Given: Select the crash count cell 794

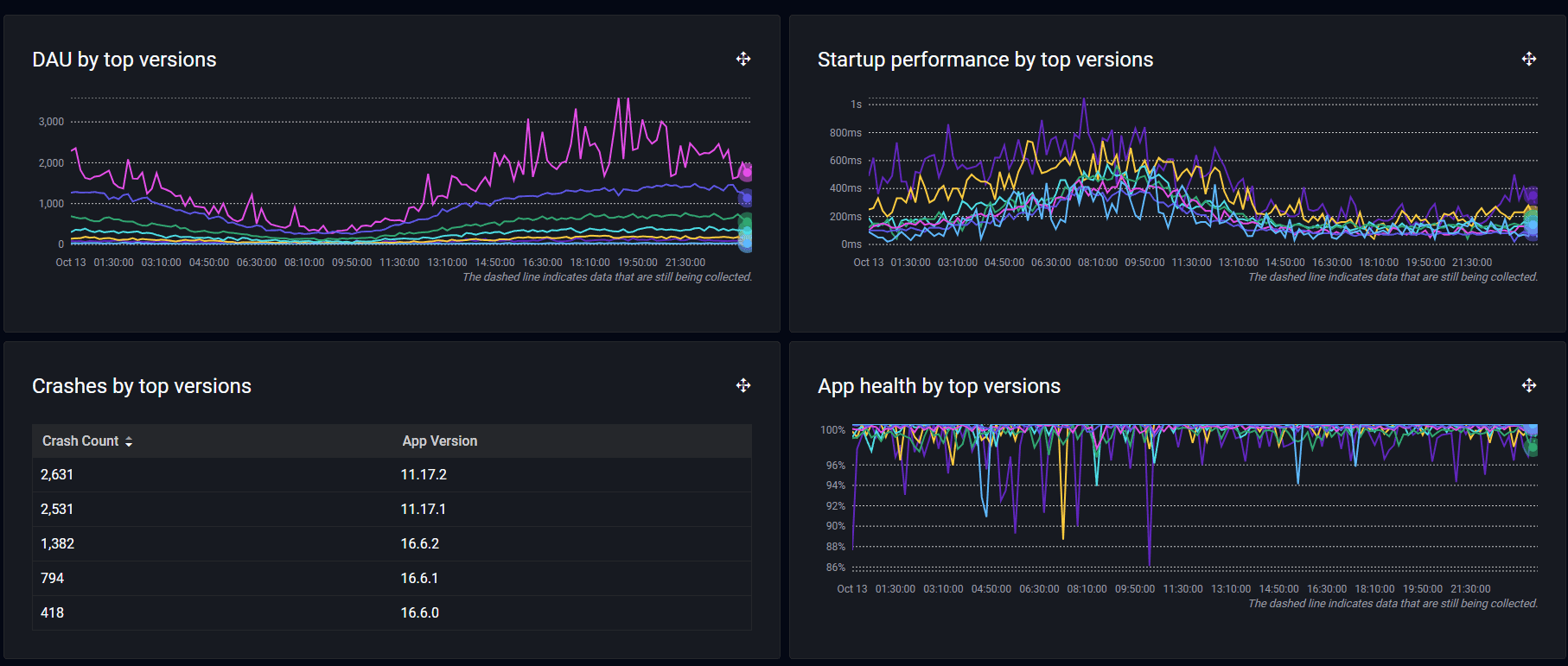Looking at the screenshot, I should pyautogui.click(x=52, y=578).
